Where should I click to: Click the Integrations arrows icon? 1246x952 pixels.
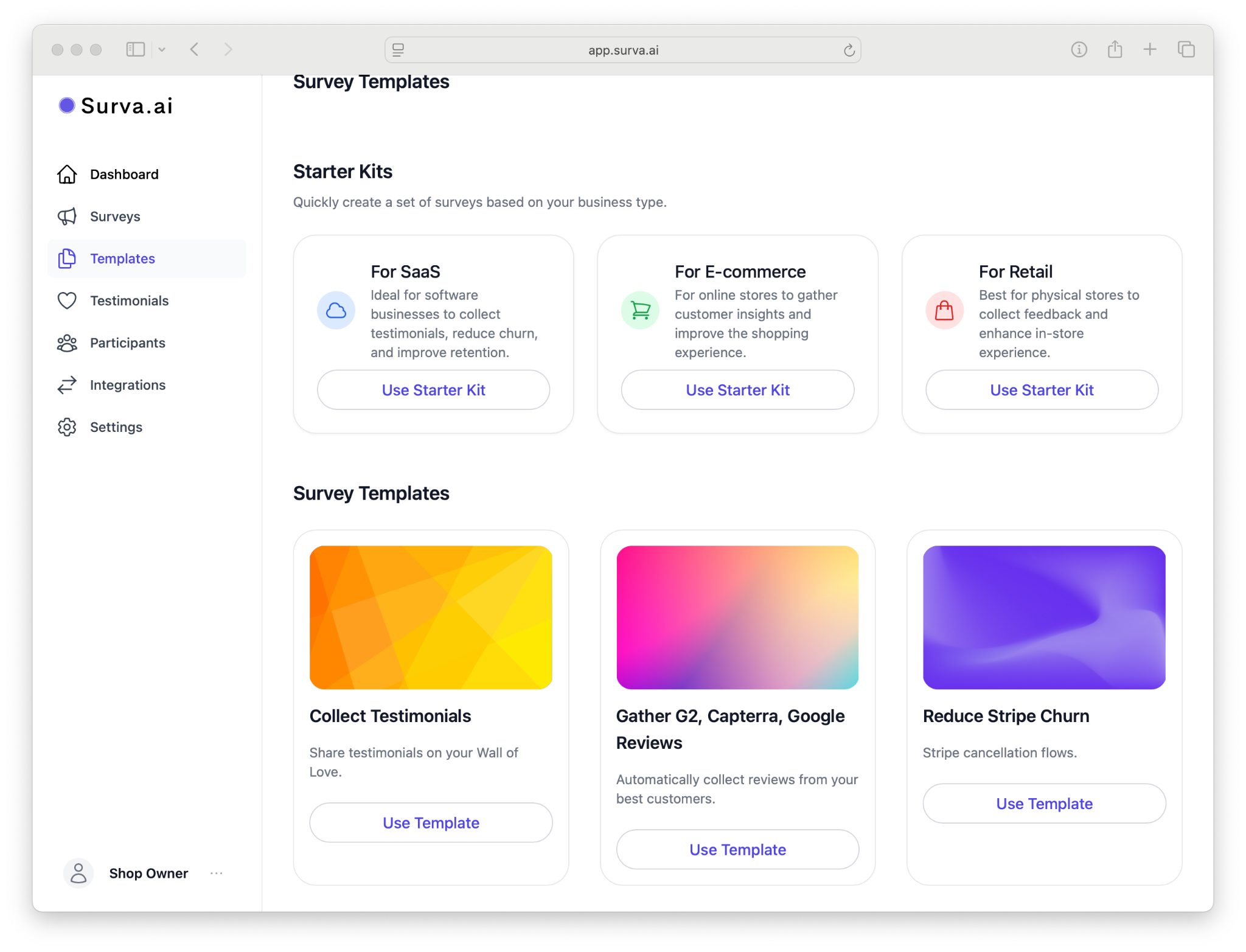click(67, 385)
